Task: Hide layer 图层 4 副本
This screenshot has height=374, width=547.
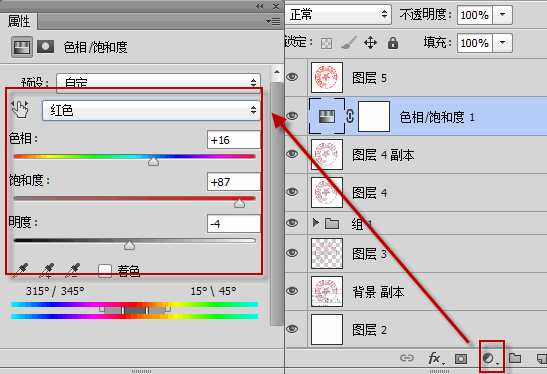Action: pos(292,154)
